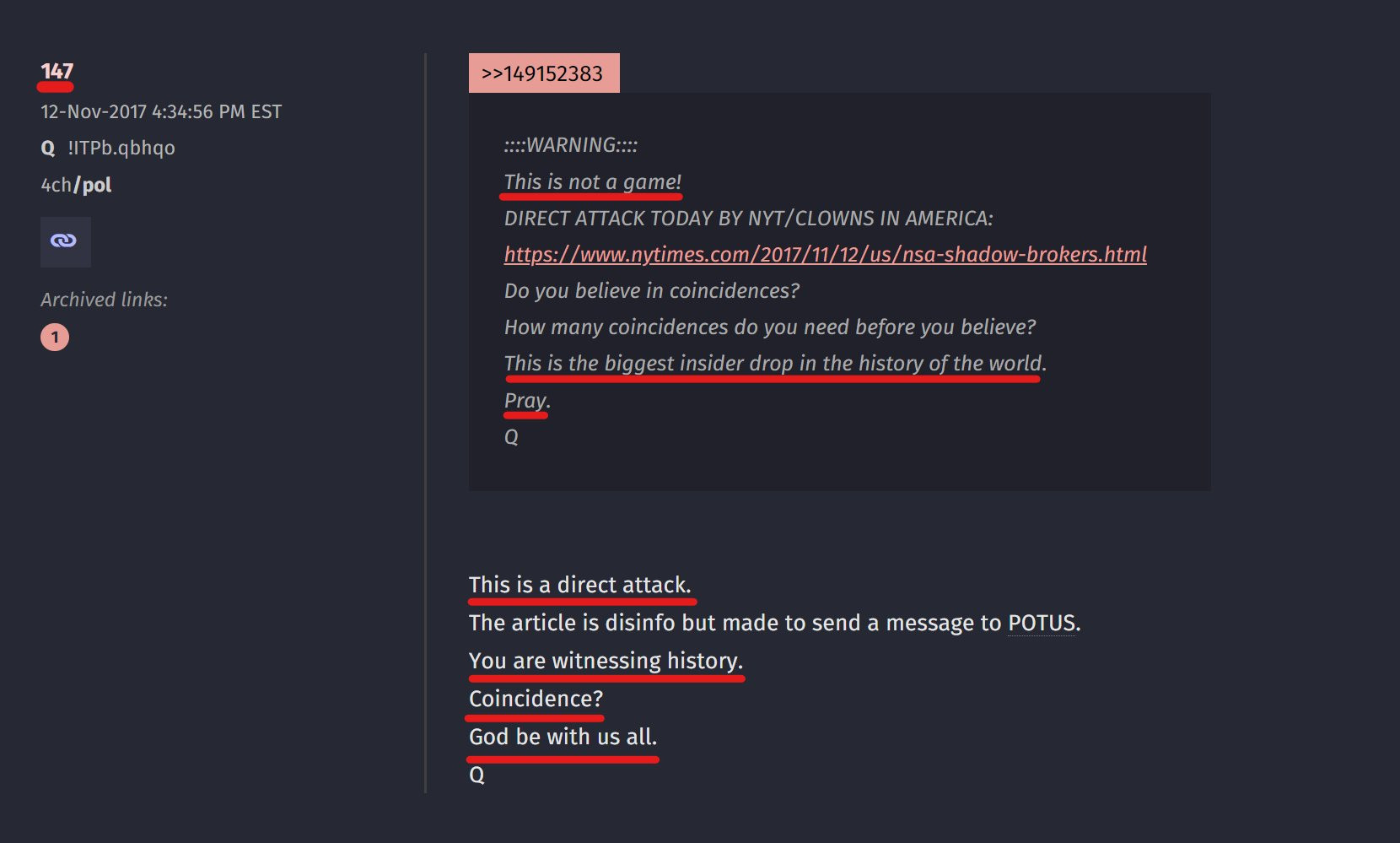Click "God be with us all." line

click(x=563, y=738)
